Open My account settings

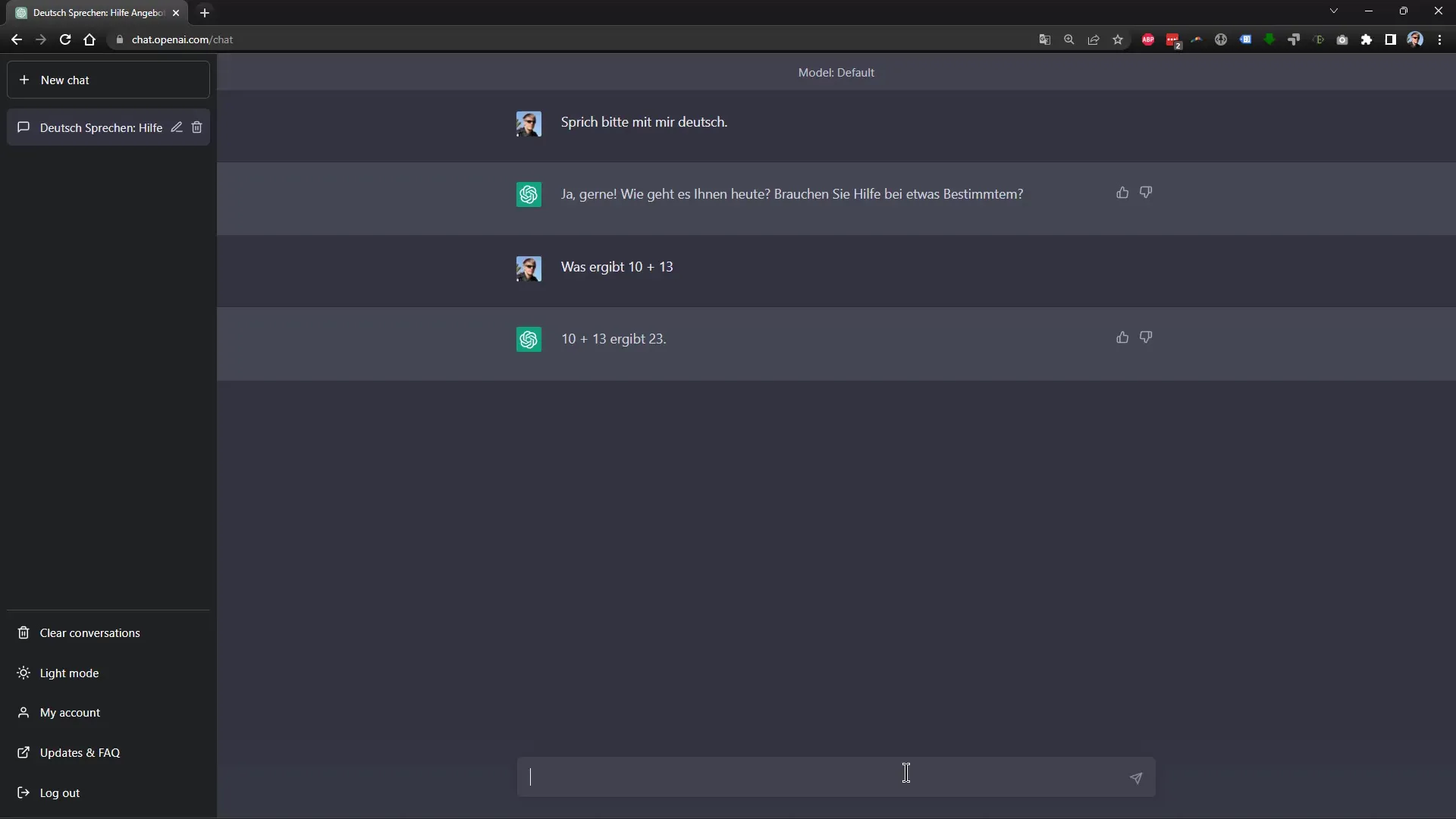click(69, 712)
